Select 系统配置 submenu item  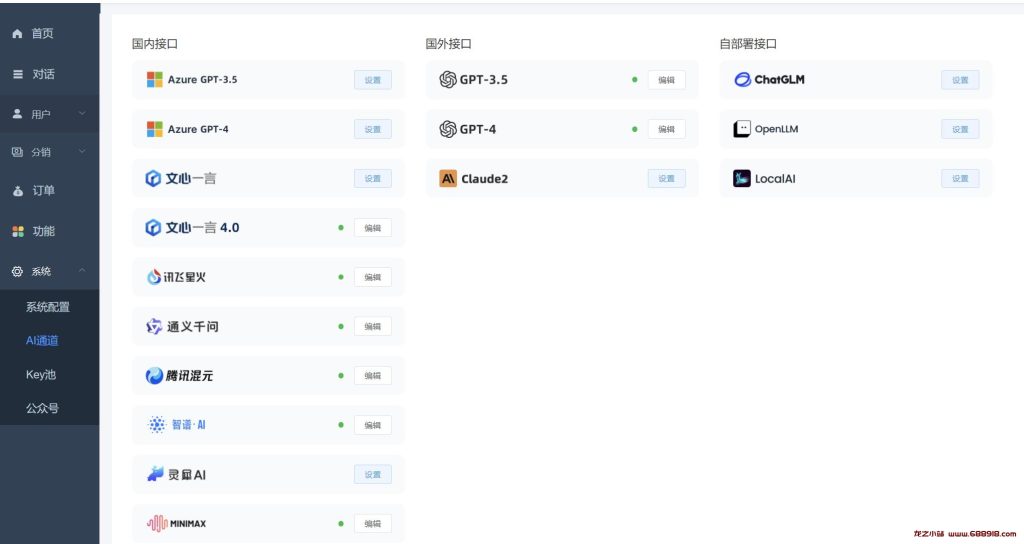48,307
